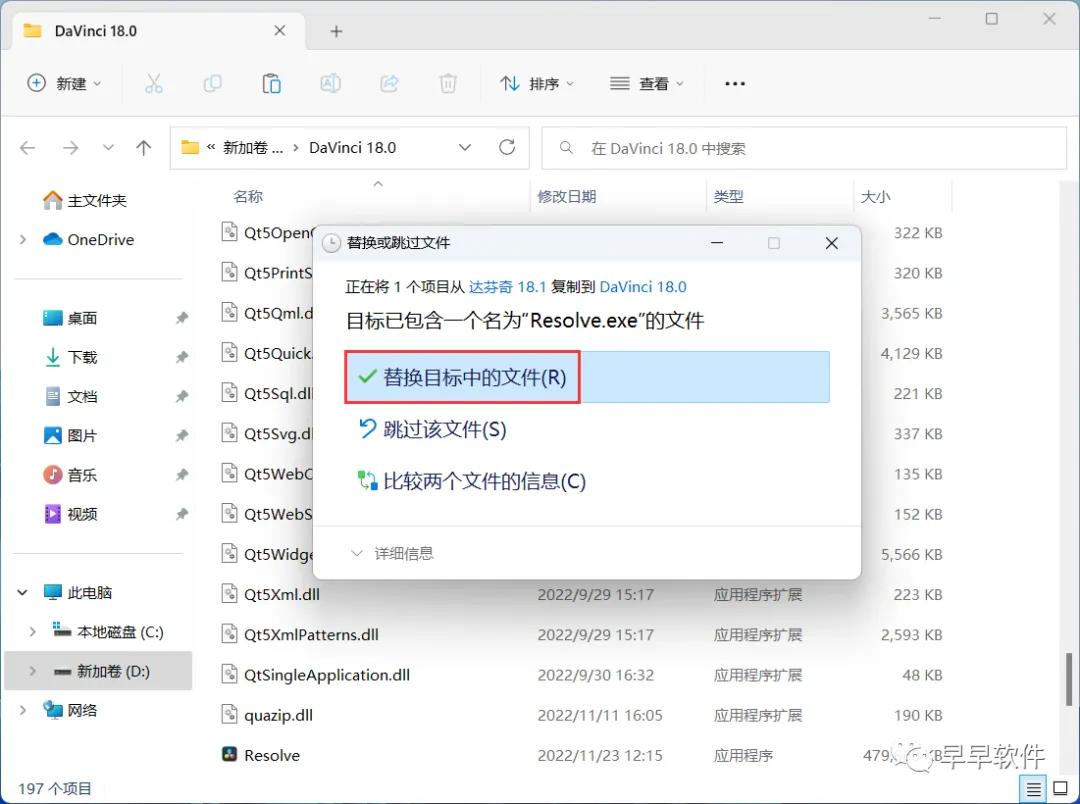Unpin 文档 using its pin icon

182,397
